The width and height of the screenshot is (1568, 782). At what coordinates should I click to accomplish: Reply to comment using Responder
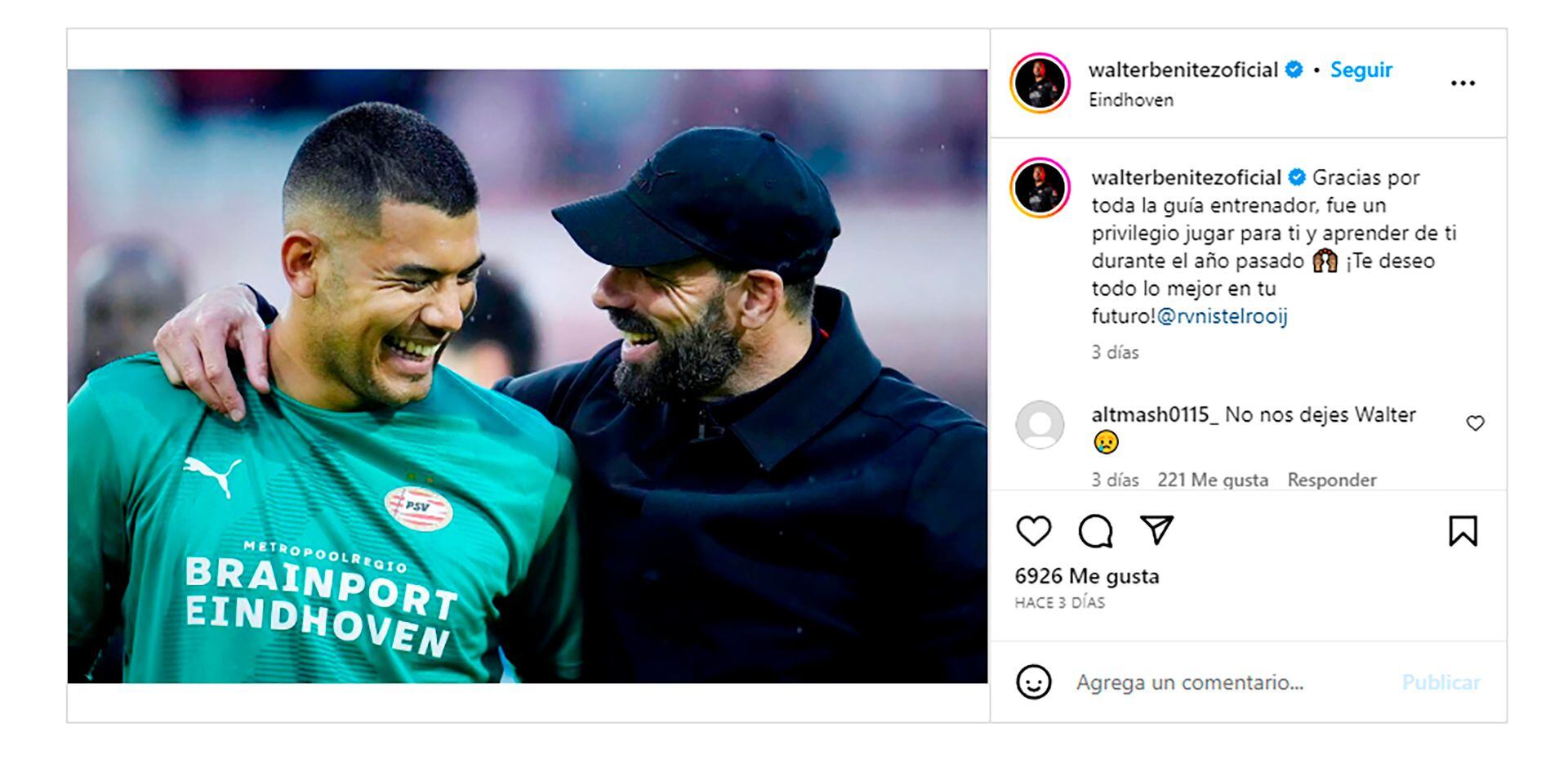tap(1331, 480)
